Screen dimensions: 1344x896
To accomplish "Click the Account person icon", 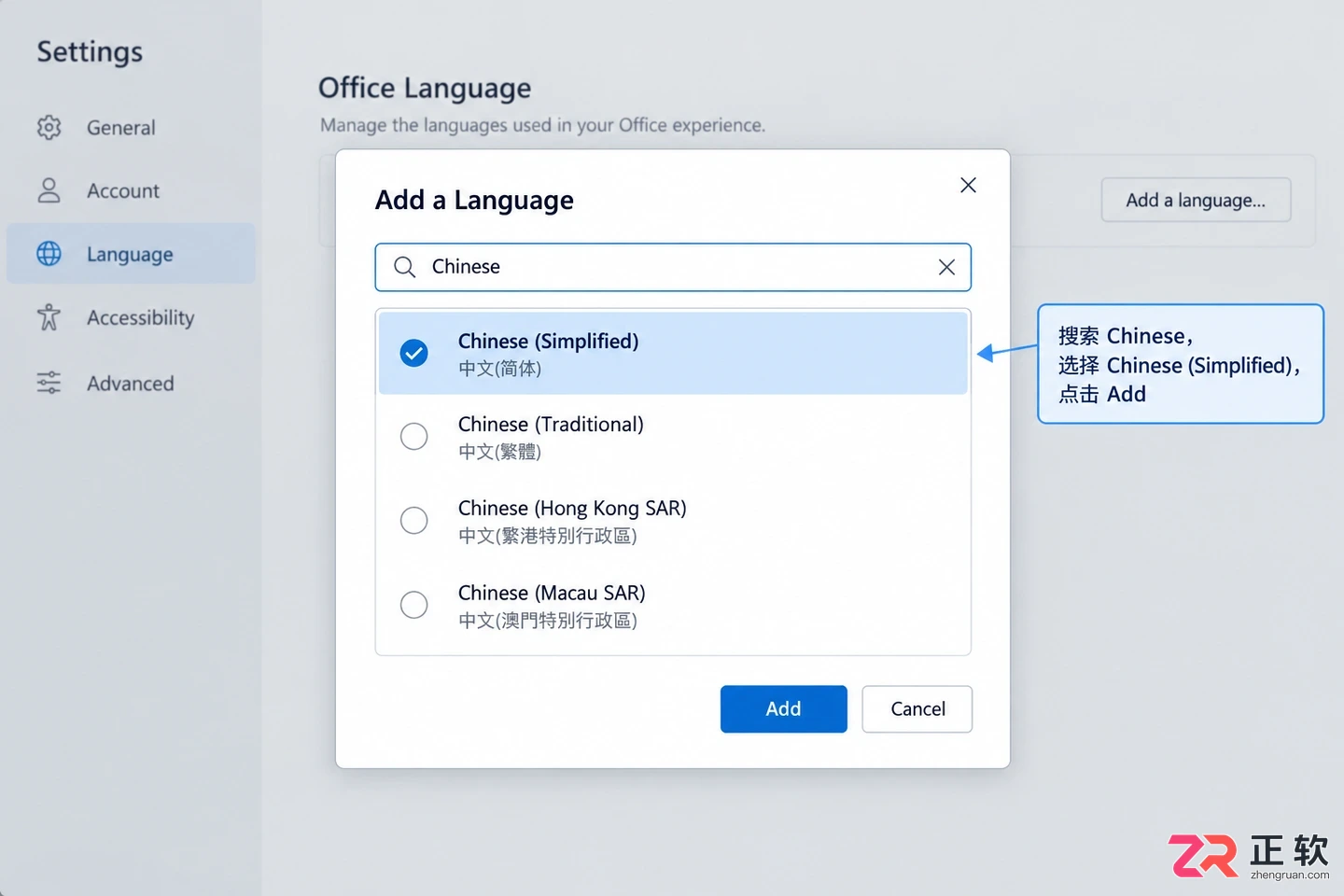I will [49, 190].
